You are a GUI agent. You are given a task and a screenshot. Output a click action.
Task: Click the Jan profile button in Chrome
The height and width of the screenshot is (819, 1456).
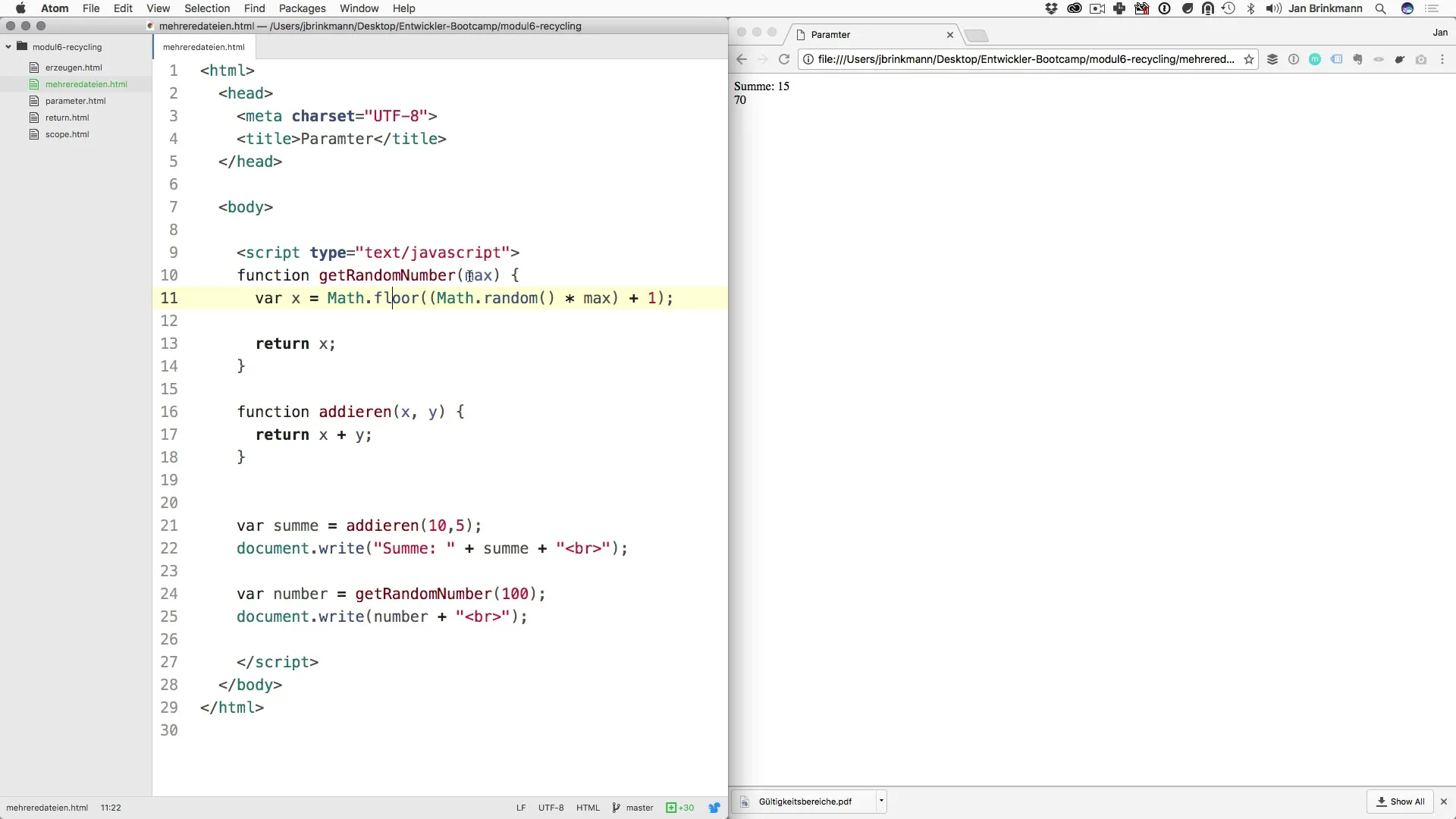(x=1440, y=33)
